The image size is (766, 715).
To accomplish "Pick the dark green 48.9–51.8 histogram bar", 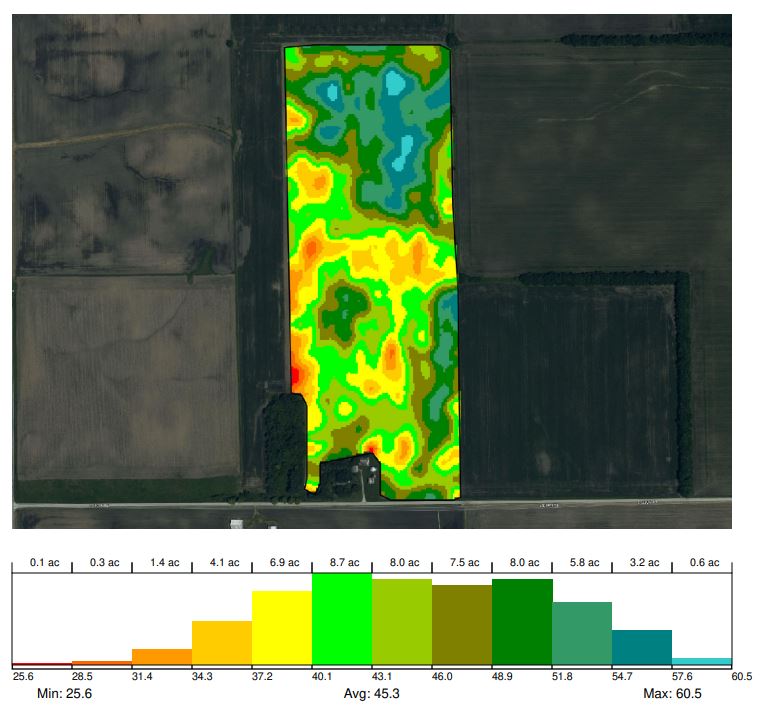I will click(x=522, y=622).
